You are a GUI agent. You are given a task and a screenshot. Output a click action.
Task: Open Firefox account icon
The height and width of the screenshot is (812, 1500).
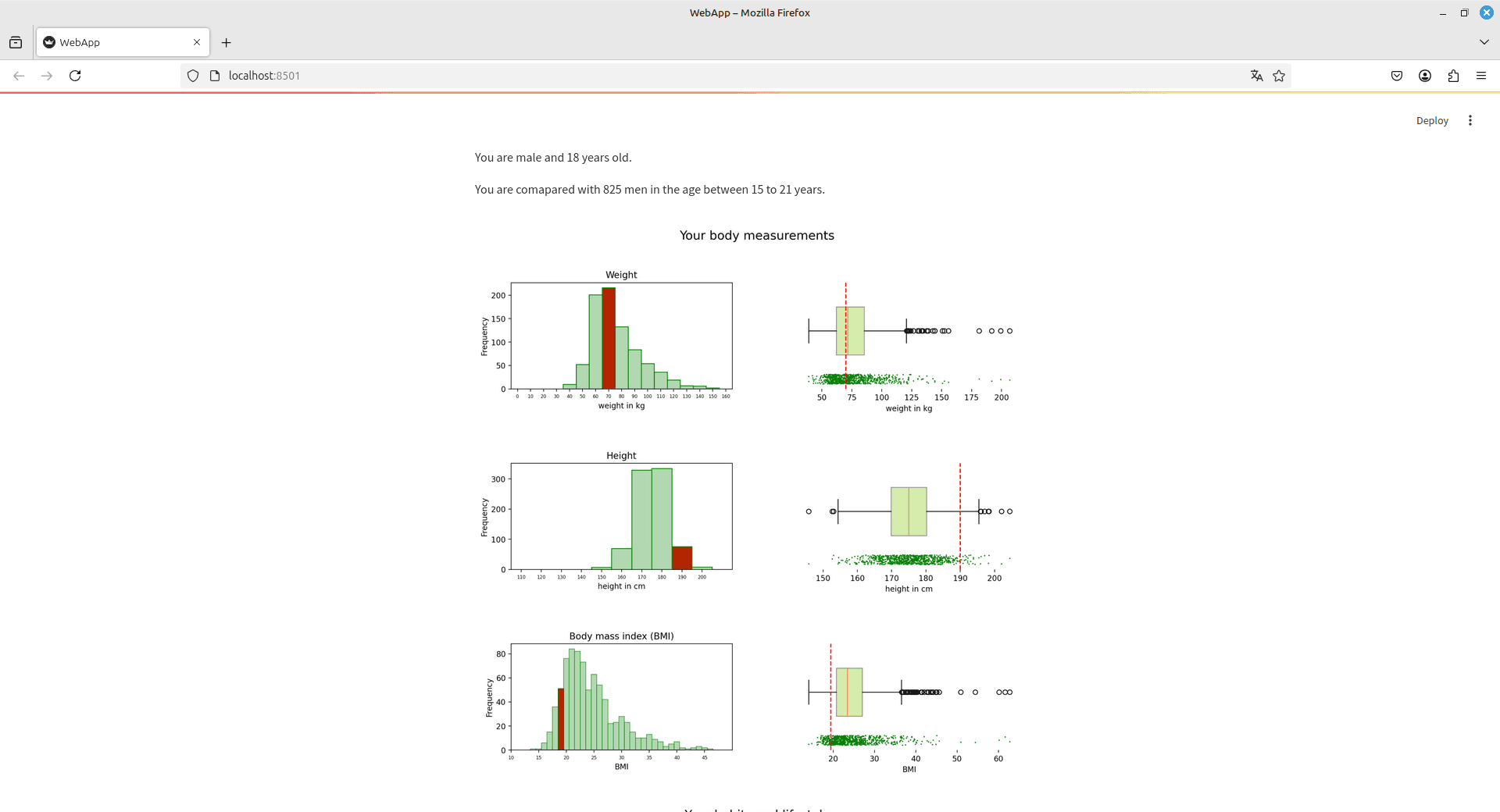click(1425, 76)
